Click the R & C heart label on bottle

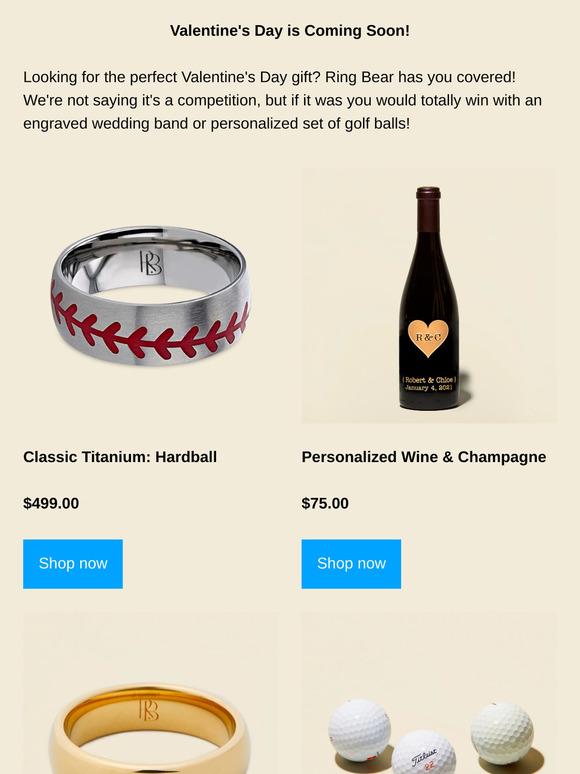click(x=428, y=338)
